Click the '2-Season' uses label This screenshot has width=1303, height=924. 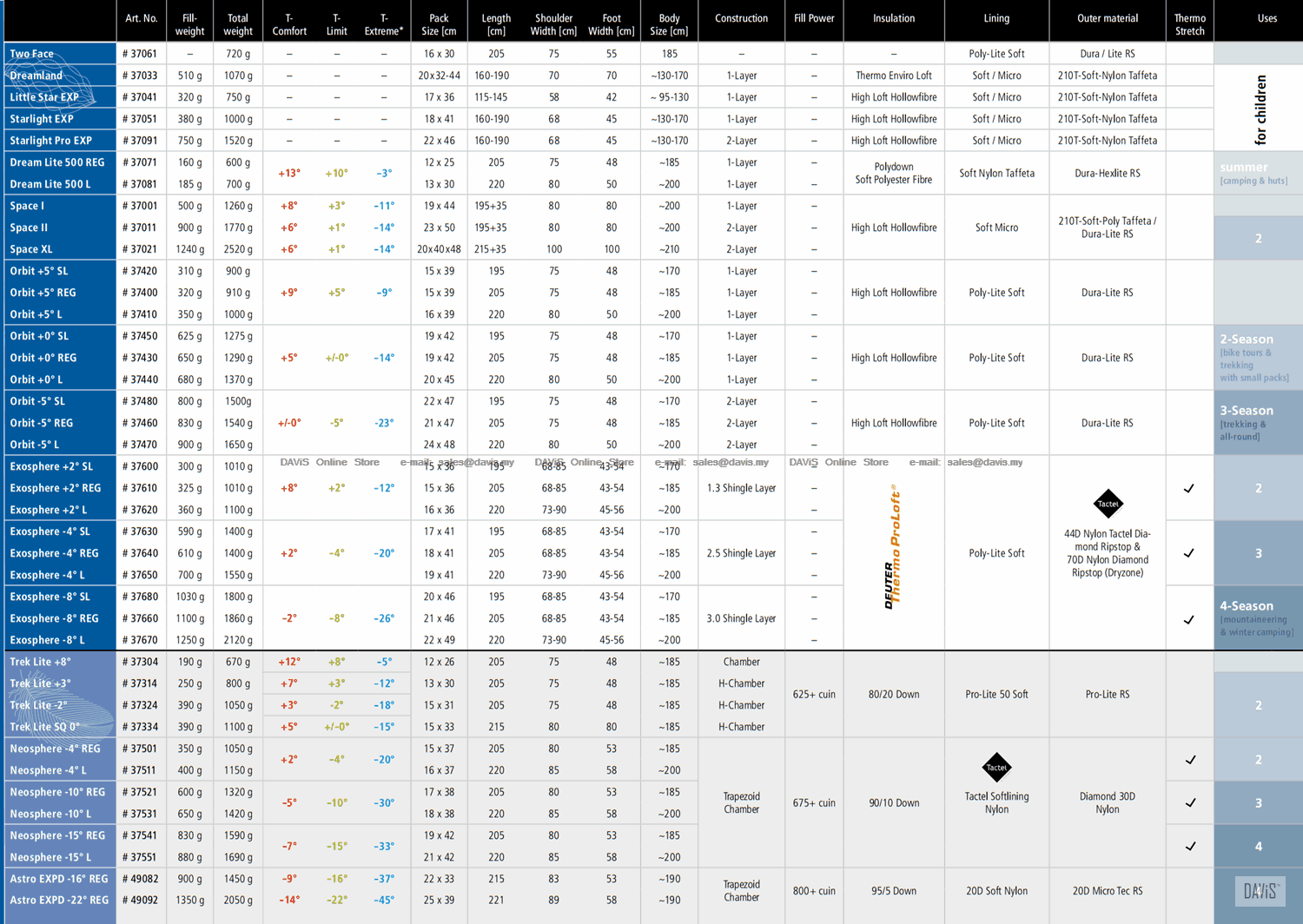click(1247, 339)
